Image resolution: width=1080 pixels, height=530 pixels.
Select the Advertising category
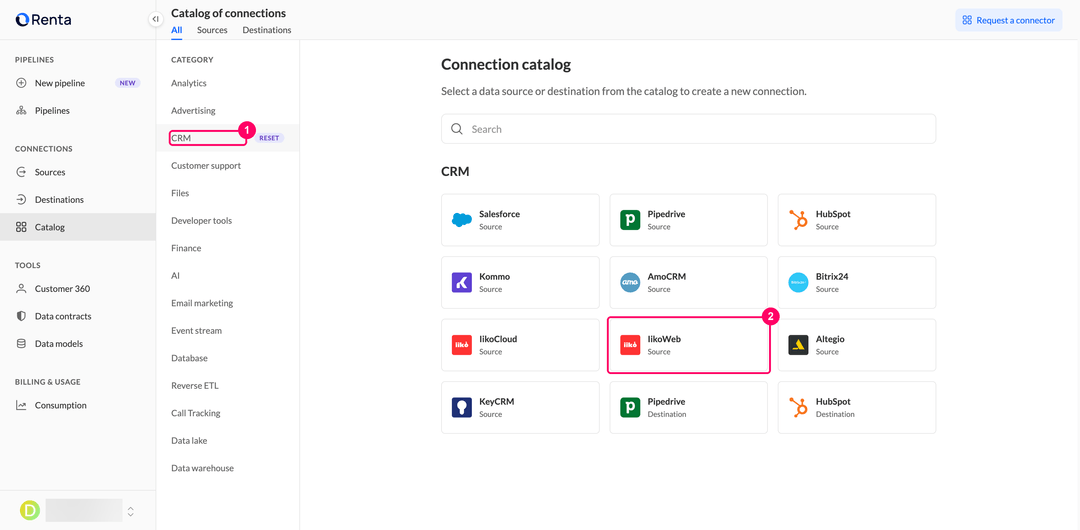(194, 110)
